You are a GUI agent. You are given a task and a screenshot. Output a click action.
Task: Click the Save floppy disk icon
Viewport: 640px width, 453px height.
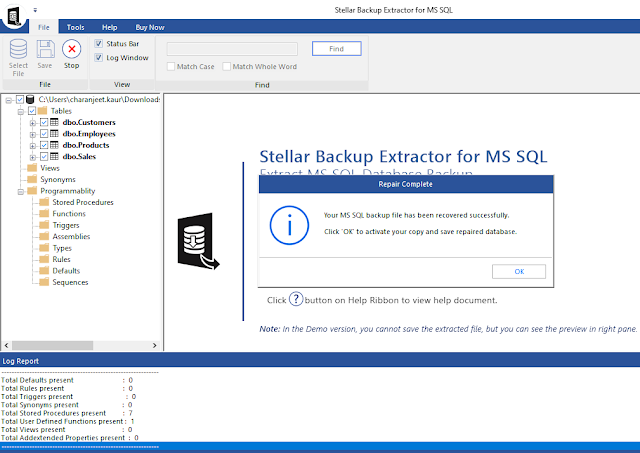pyautogui.click(x=45, y=49)
